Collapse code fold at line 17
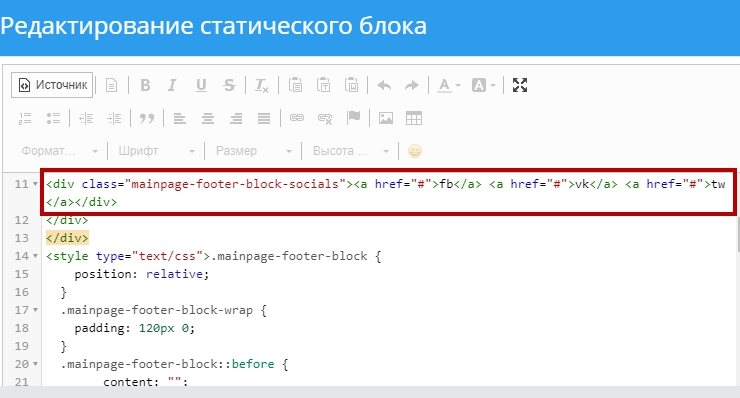Viewport: 740px width, 398px height. [35, 310]
